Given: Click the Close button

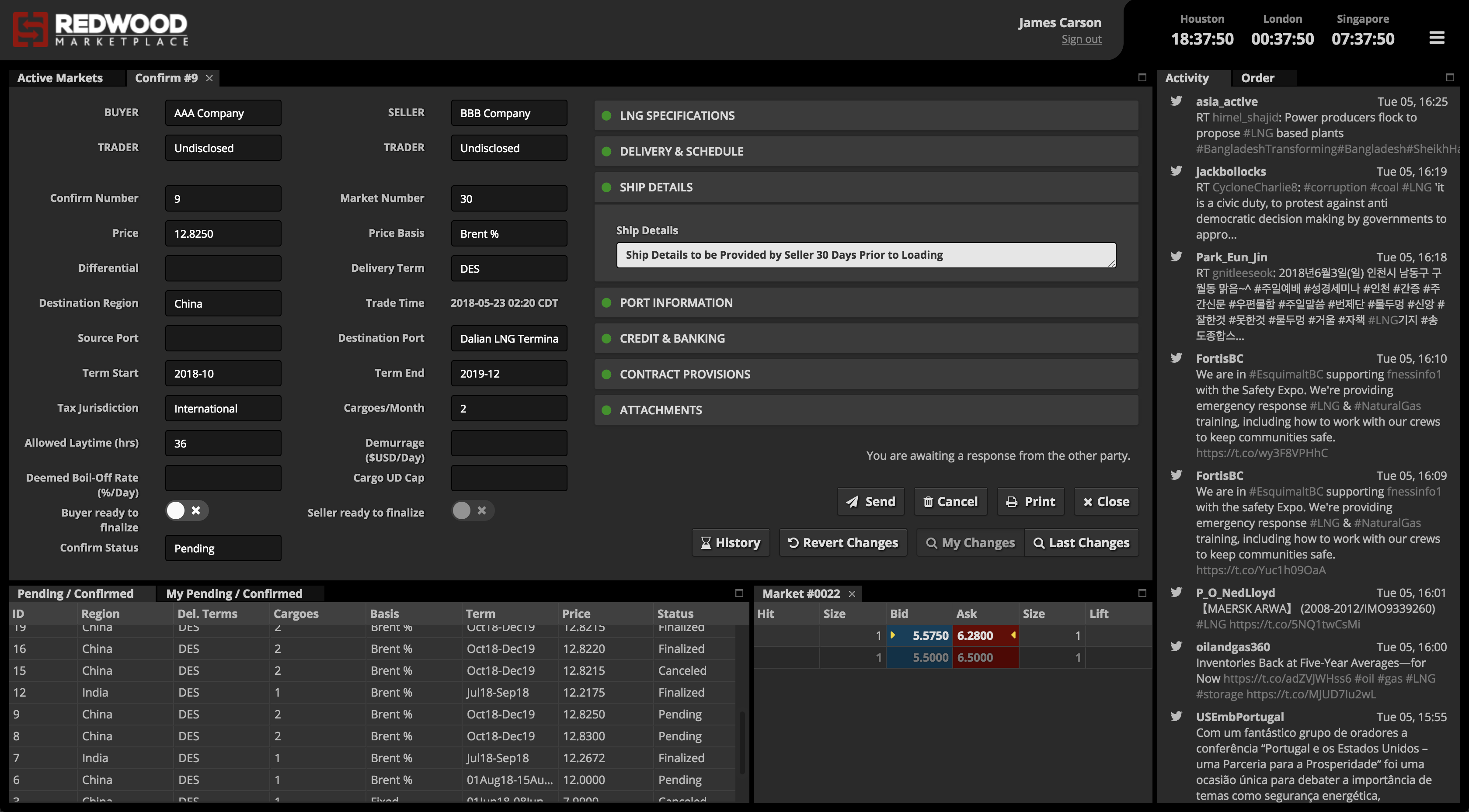Looking at the screenshot, I should 1106,502.
